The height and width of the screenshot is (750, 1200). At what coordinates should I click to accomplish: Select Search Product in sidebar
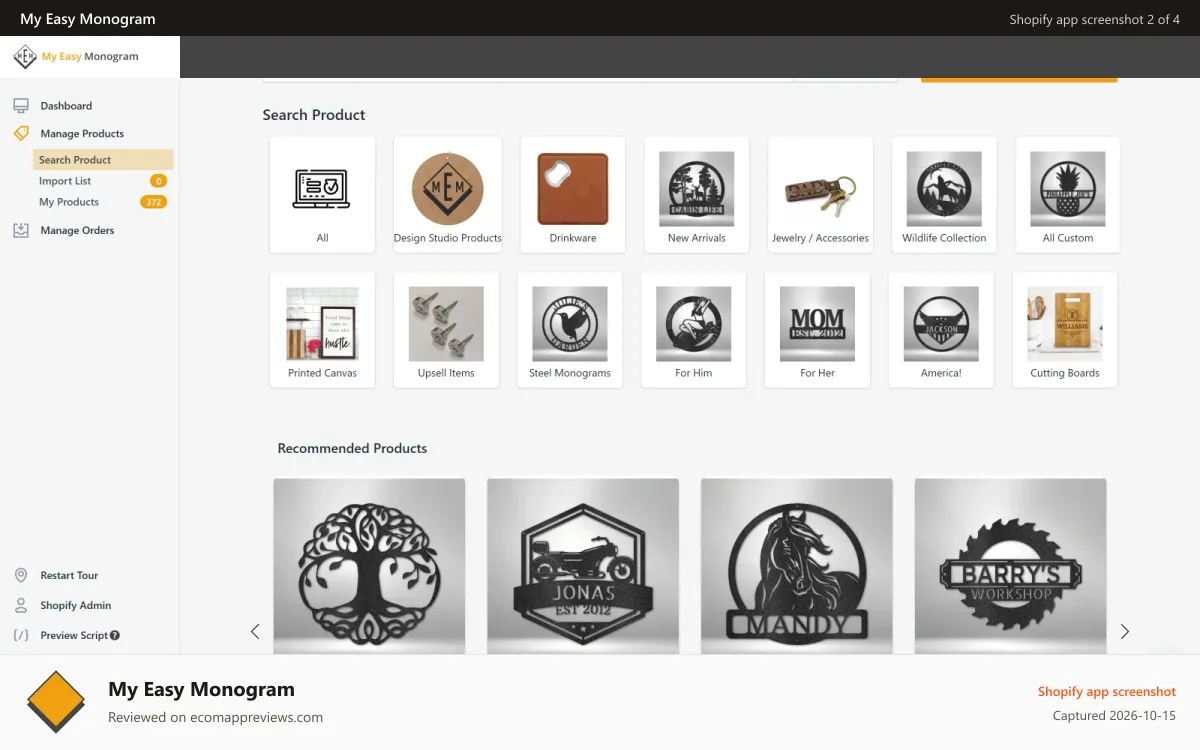103,160
